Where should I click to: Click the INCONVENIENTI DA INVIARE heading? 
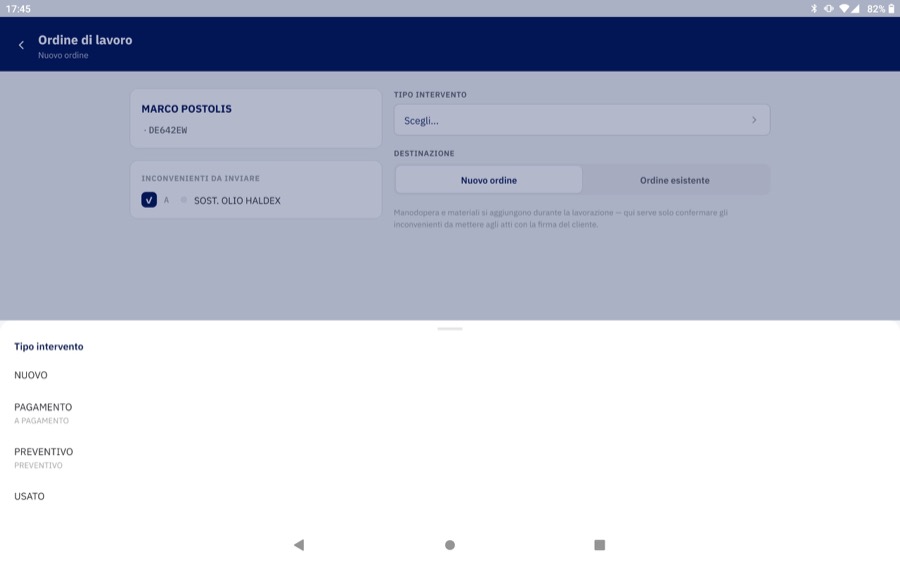(200, 179)
